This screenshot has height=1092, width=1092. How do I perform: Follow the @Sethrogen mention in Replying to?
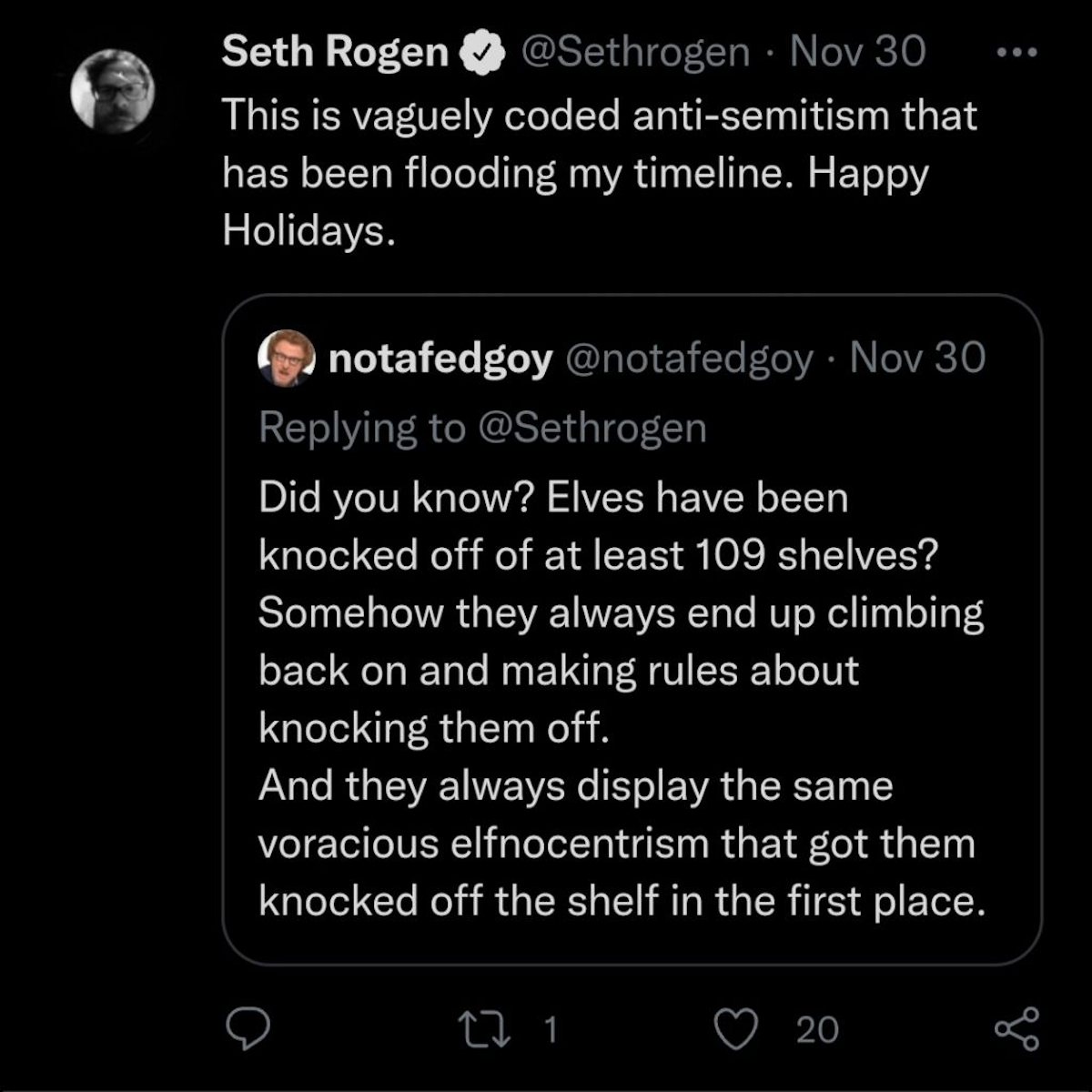[x=591, y=428]
